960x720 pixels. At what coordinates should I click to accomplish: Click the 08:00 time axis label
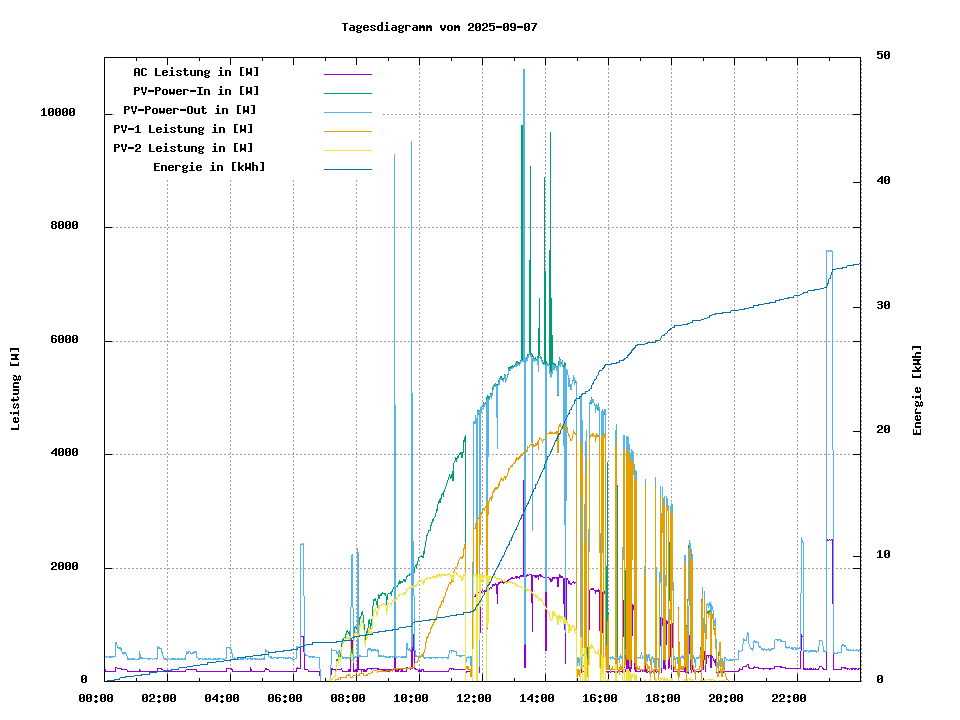(348, 698)
